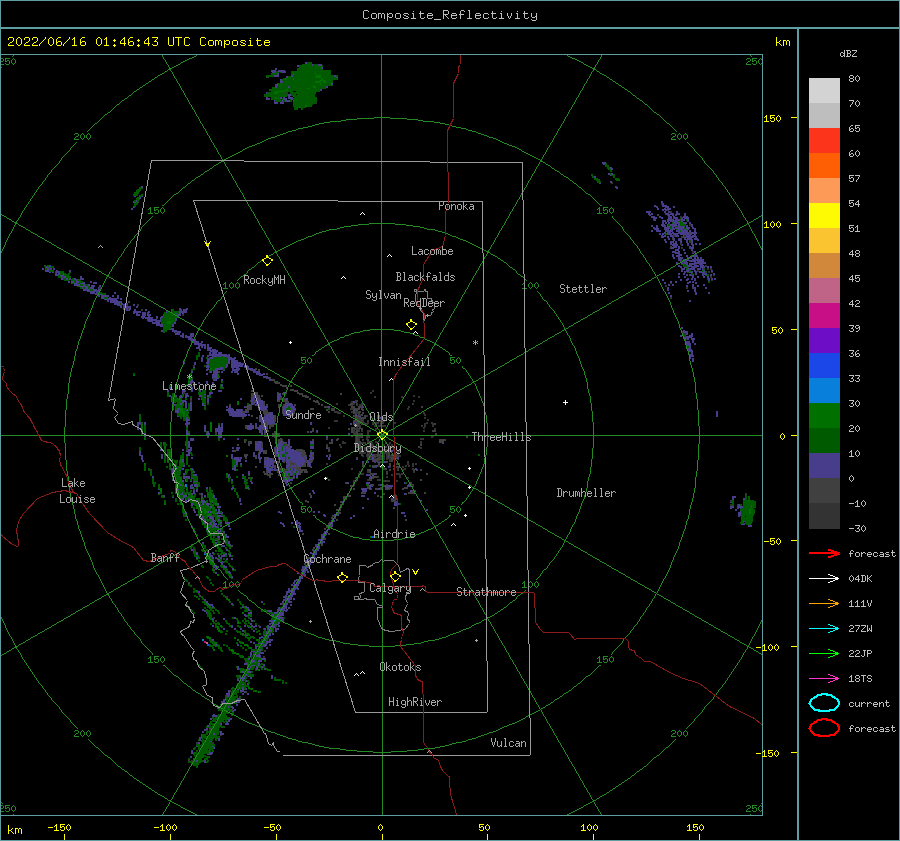Click the magenta 18TS arrow icon
Viewport: 900px width, 841px height.
824,679
